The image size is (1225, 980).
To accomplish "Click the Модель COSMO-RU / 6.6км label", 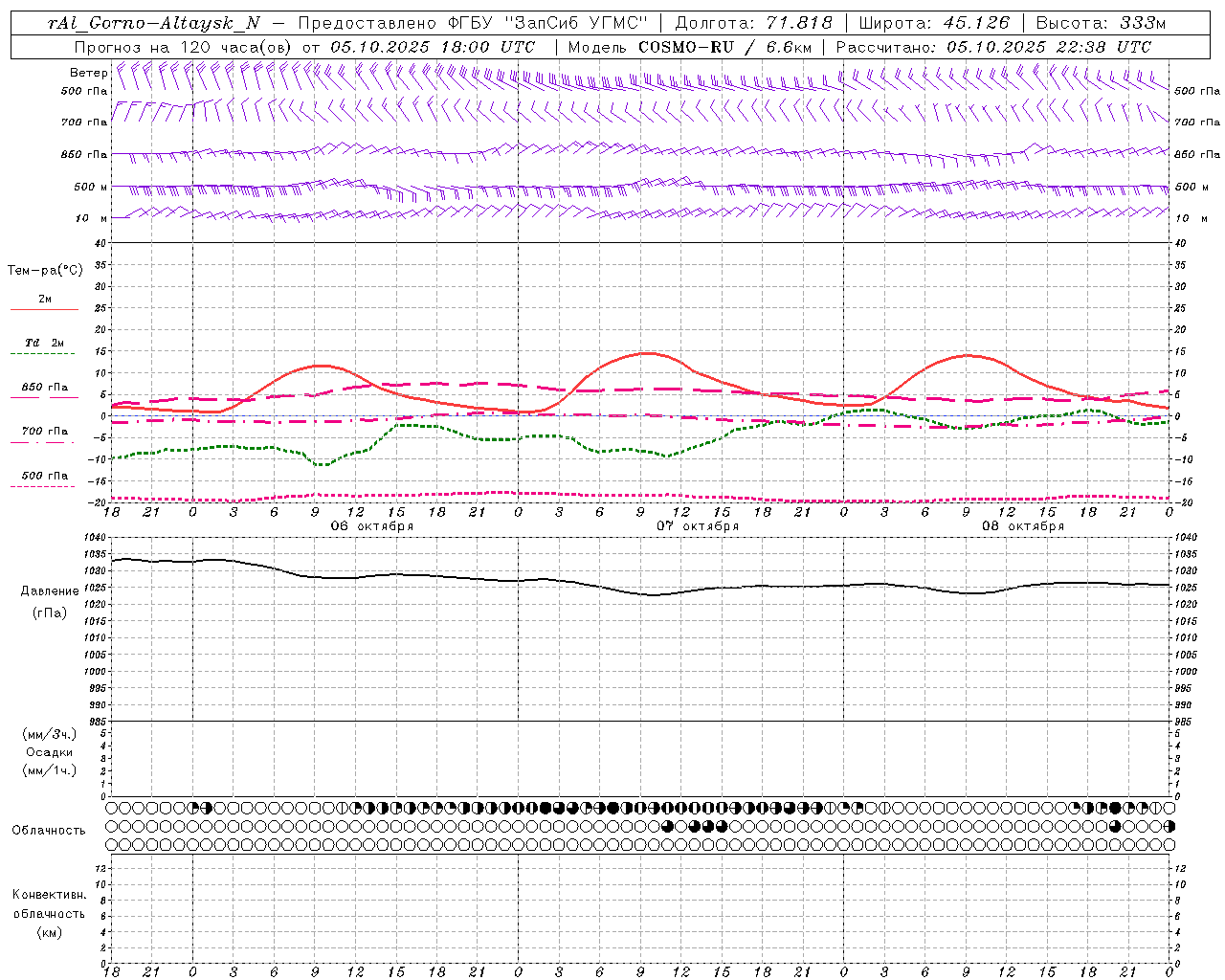I will (689, 47).
